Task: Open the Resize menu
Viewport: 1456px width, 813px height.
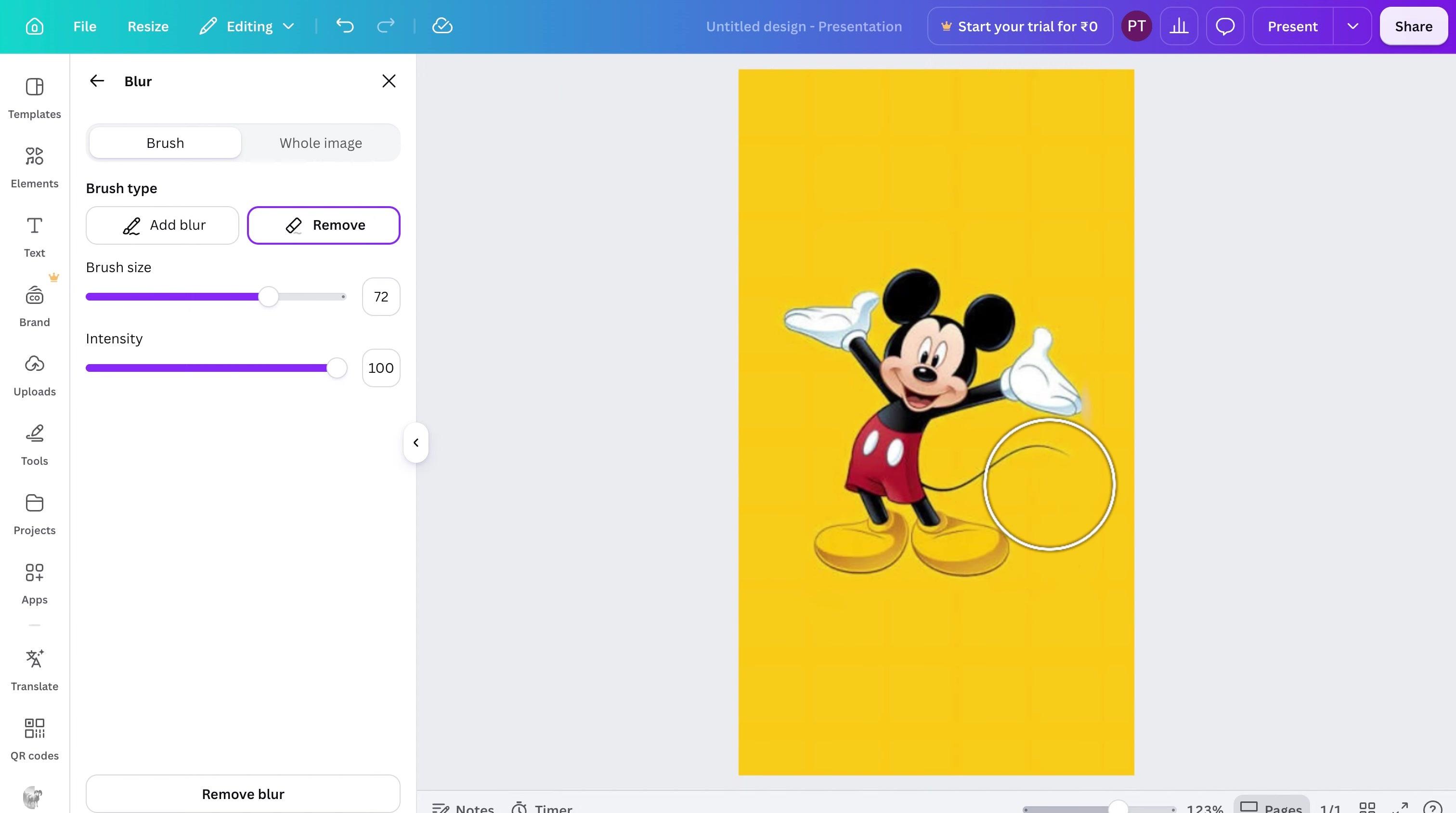Action: click(x=148, y=26)
